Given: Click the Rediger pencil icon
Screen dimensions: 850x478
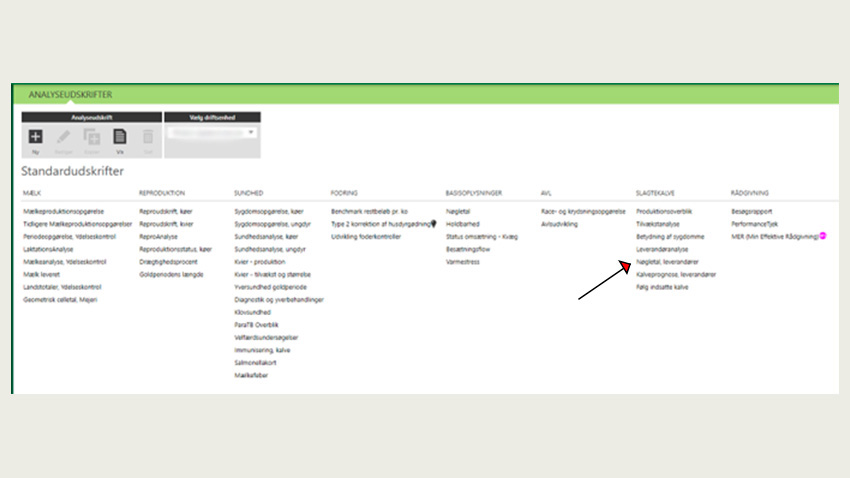Looking at the screenshot, I should 63,137.
